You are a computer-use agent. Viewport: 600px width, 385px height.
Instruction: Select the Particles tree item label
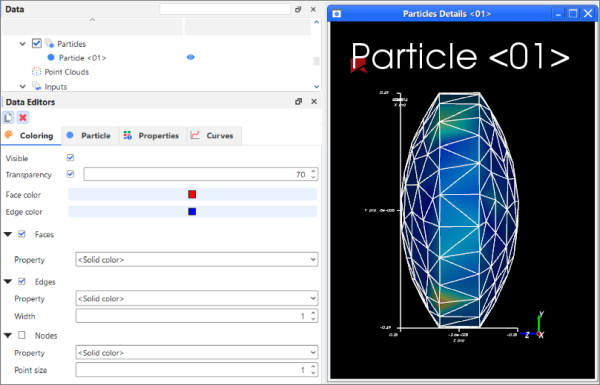(x=72, y=44)
